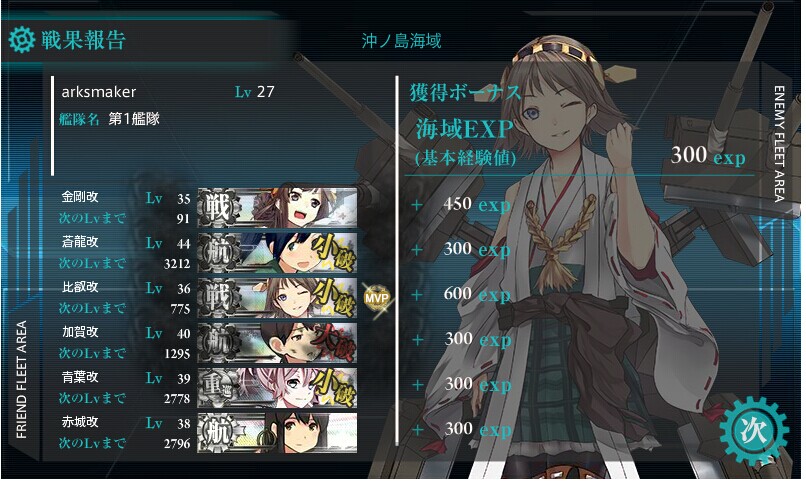The height and width of the screenshot is (482, 806).
Task: Click the gear icon beside 戦果報告
Action: click(x=22, y=40)
